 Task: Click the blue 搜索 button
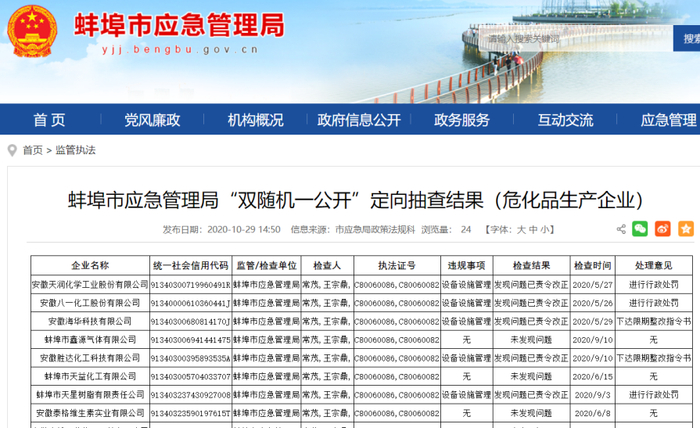687,38
